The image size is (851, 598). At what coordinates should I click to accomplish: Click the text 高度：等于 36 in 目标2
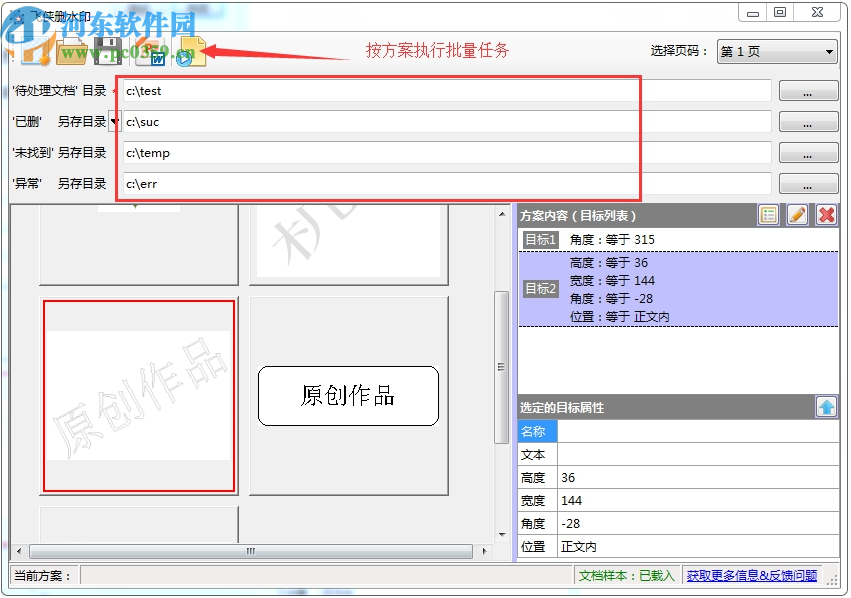click(x=608, y=263)
